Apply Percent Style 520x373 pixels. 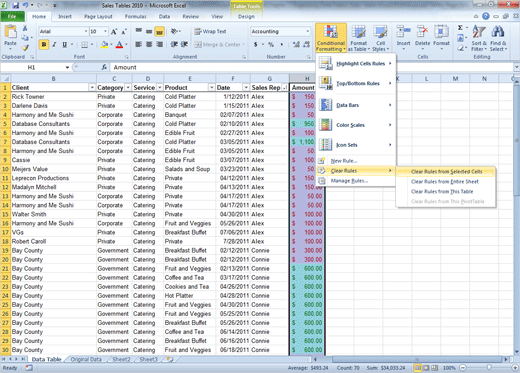(x=271, y=44)
